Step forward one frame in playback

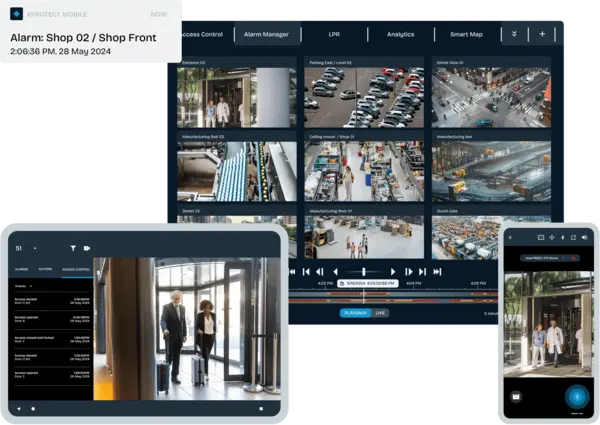408,272
